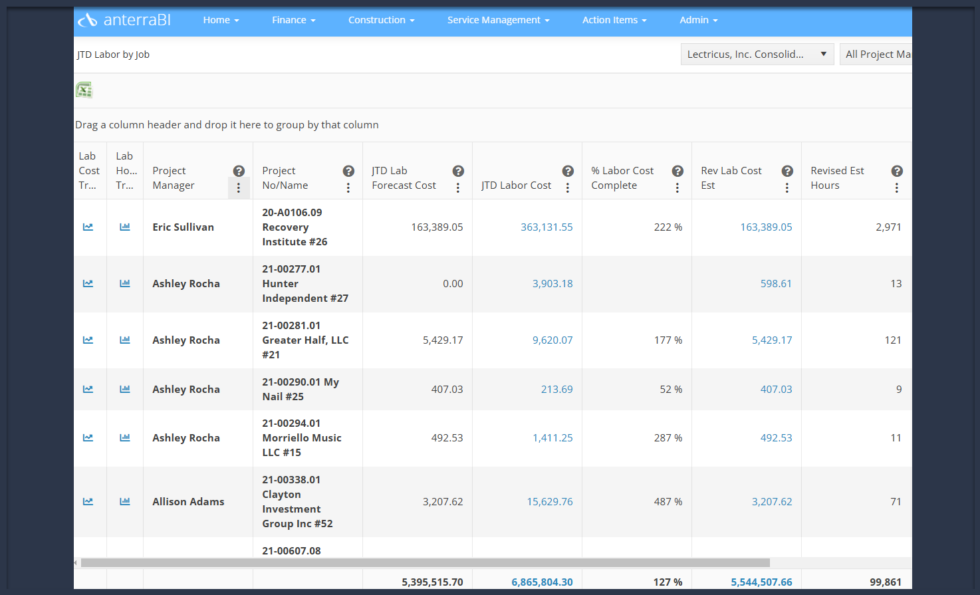Open the Finance menu
980x595 pixels.
click(293, 19)
